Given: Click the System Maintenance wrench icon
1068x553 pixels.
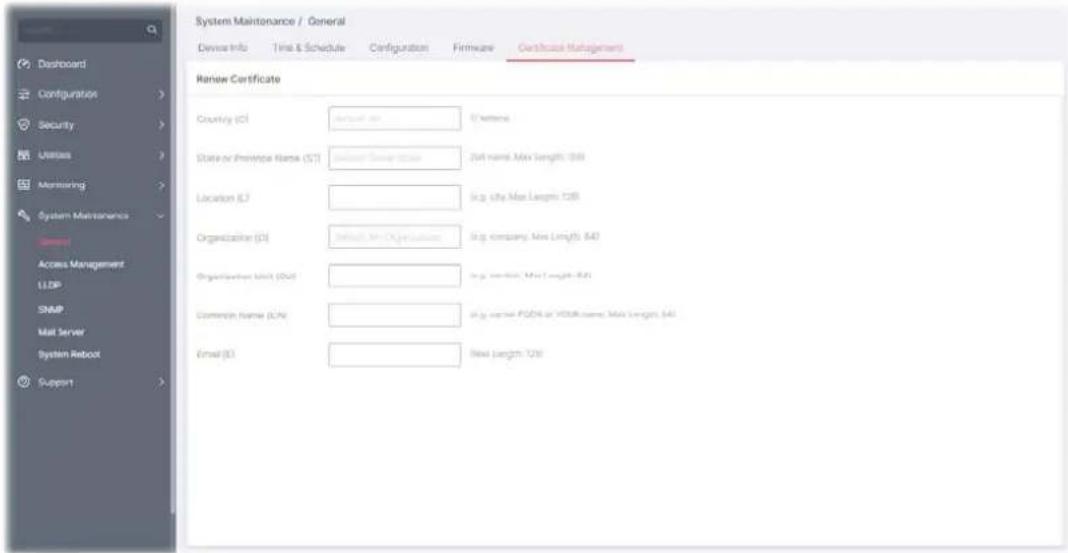Looking at the screenshot, I should 22,215.
